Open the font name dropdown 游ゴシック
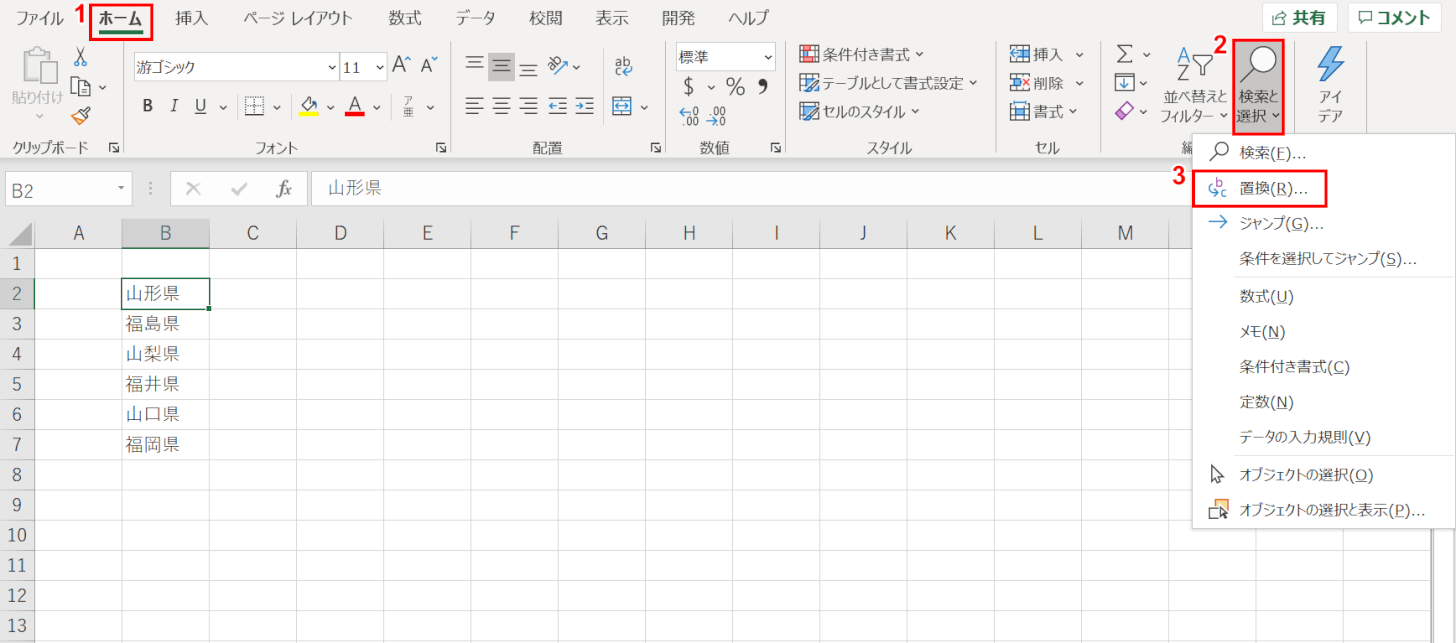The width and height of the screenshot is (1456, 643). click(332, 67)
